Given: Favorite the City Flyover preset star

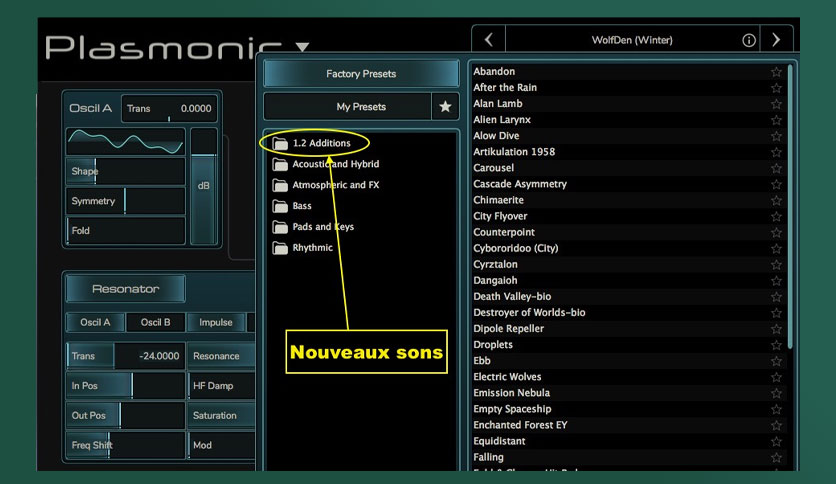Looking at the screenshot, I should [776, 216].
